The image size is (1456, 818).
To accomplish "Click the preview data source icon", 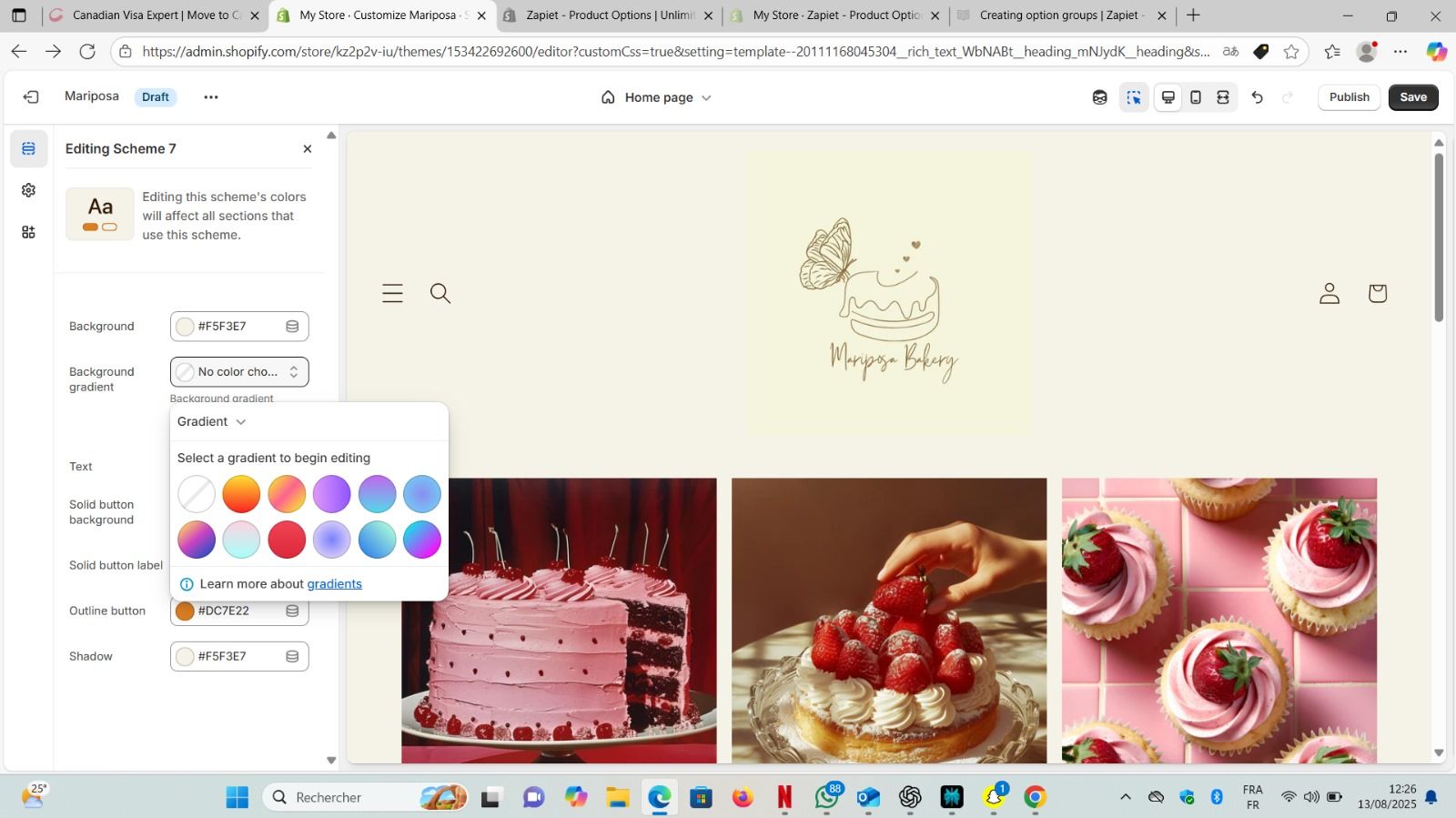I will pos(1100,97).
